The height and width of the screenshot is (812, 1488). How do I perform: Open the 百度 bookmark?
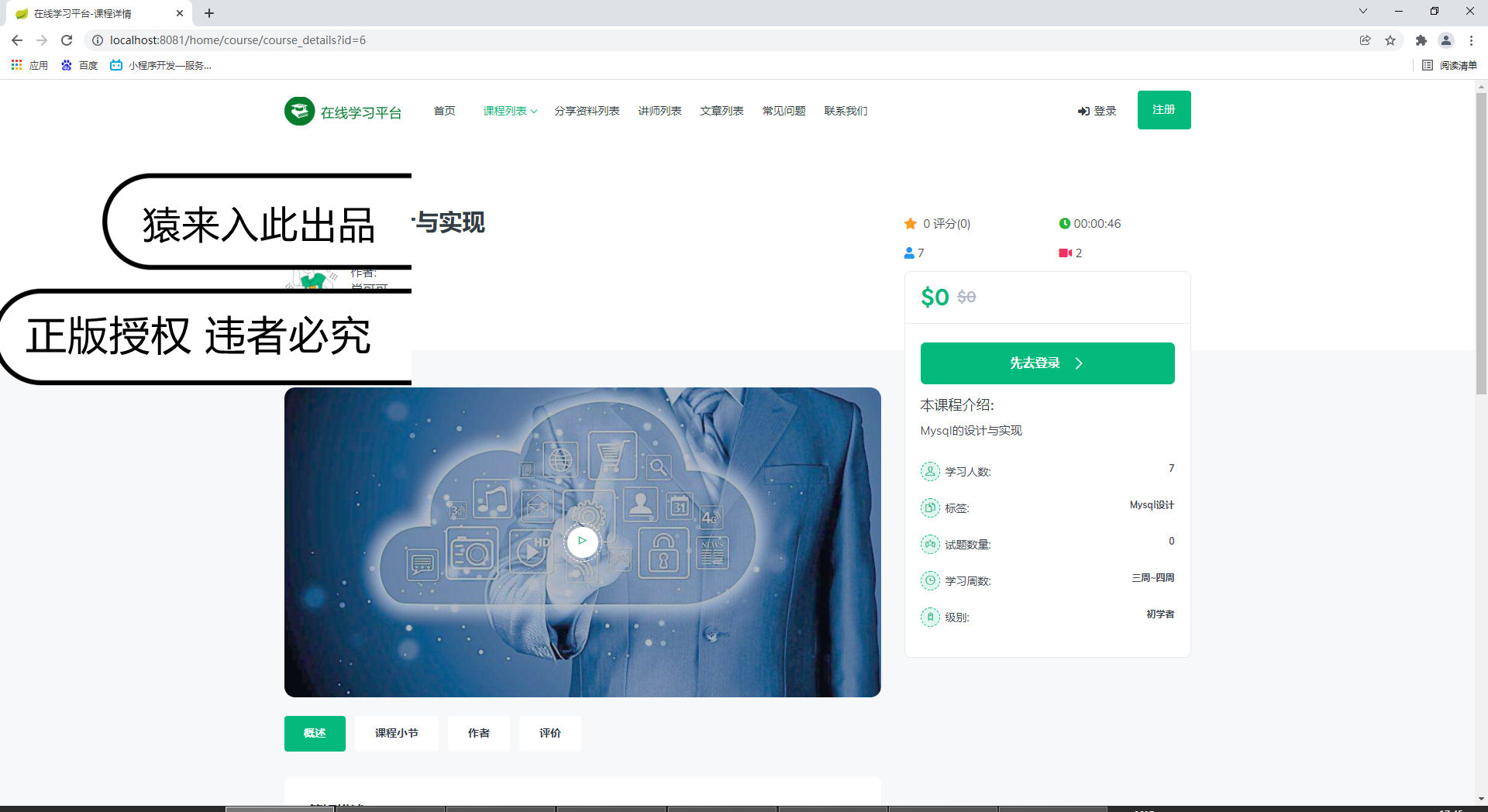point(80,65)
